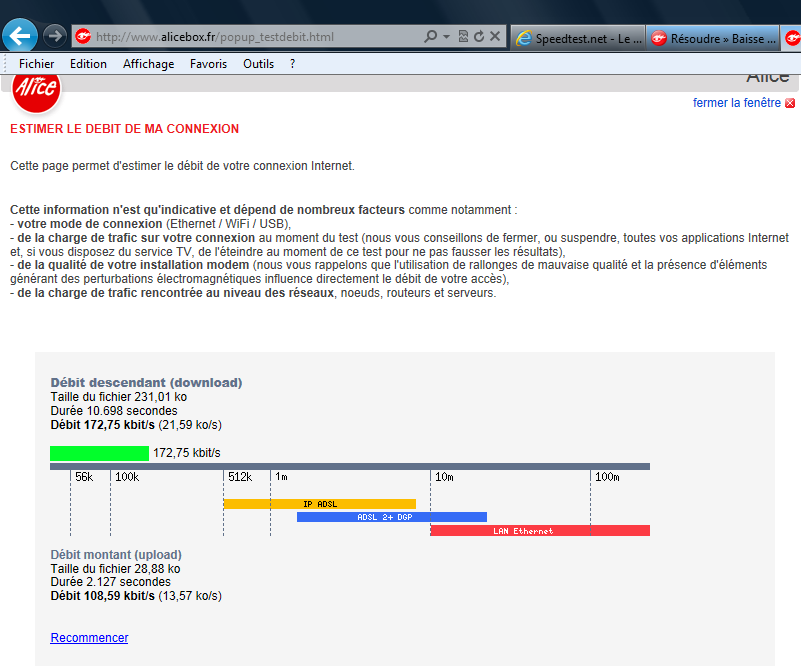Click the bold text votre mode de connexion
The width and height of the screenshot is (801, 667).
click(x=90, y=224)
